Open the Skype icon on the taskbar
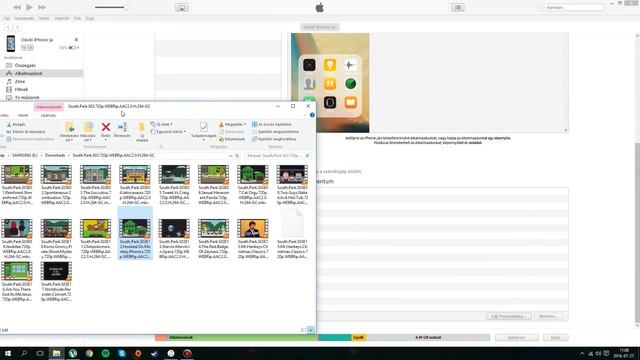 point(122,353)
